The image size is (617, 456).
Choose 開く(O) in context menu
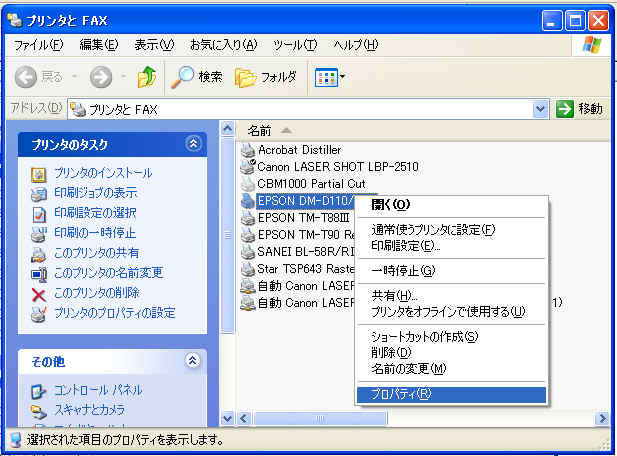tap(451, 205)
